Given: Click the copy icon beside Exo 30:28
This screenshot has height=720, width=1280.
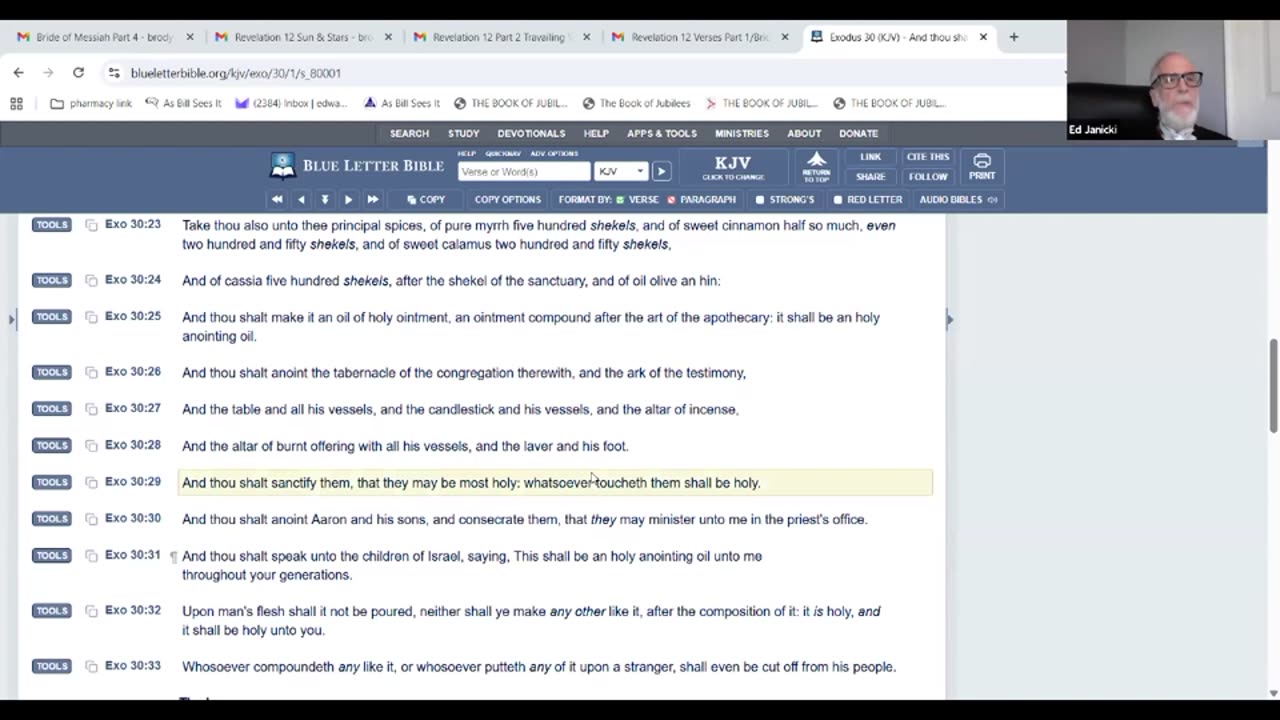Looking at the screenshot, I should pyautogui.click(x=91, y=446).
